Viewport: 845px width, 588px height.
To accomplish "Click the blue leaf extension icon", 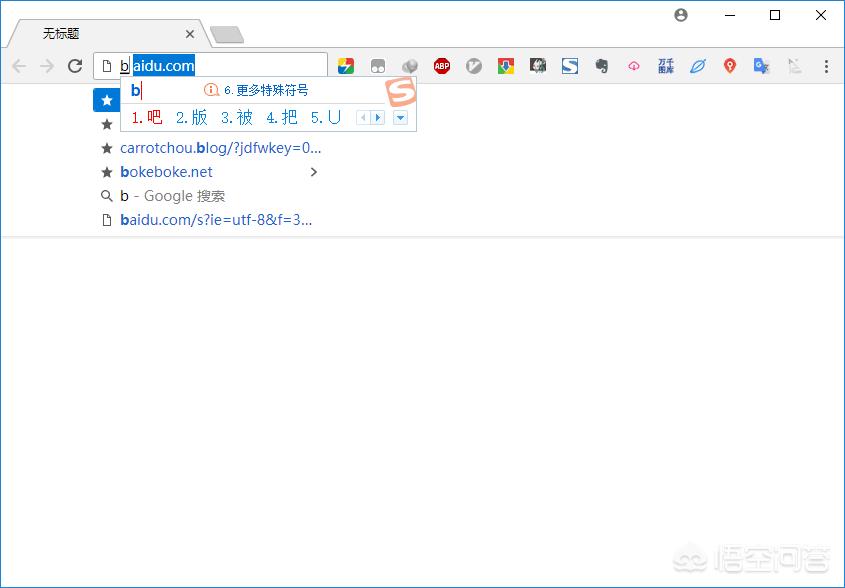I will pyautogui.click(x=698, y=66).
